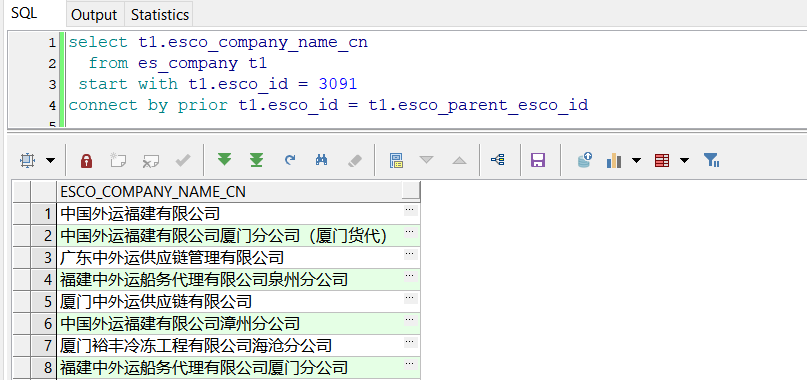Click the red lock Edit data icon
Screen dimensions: 807x380
(x=86, y=161)
